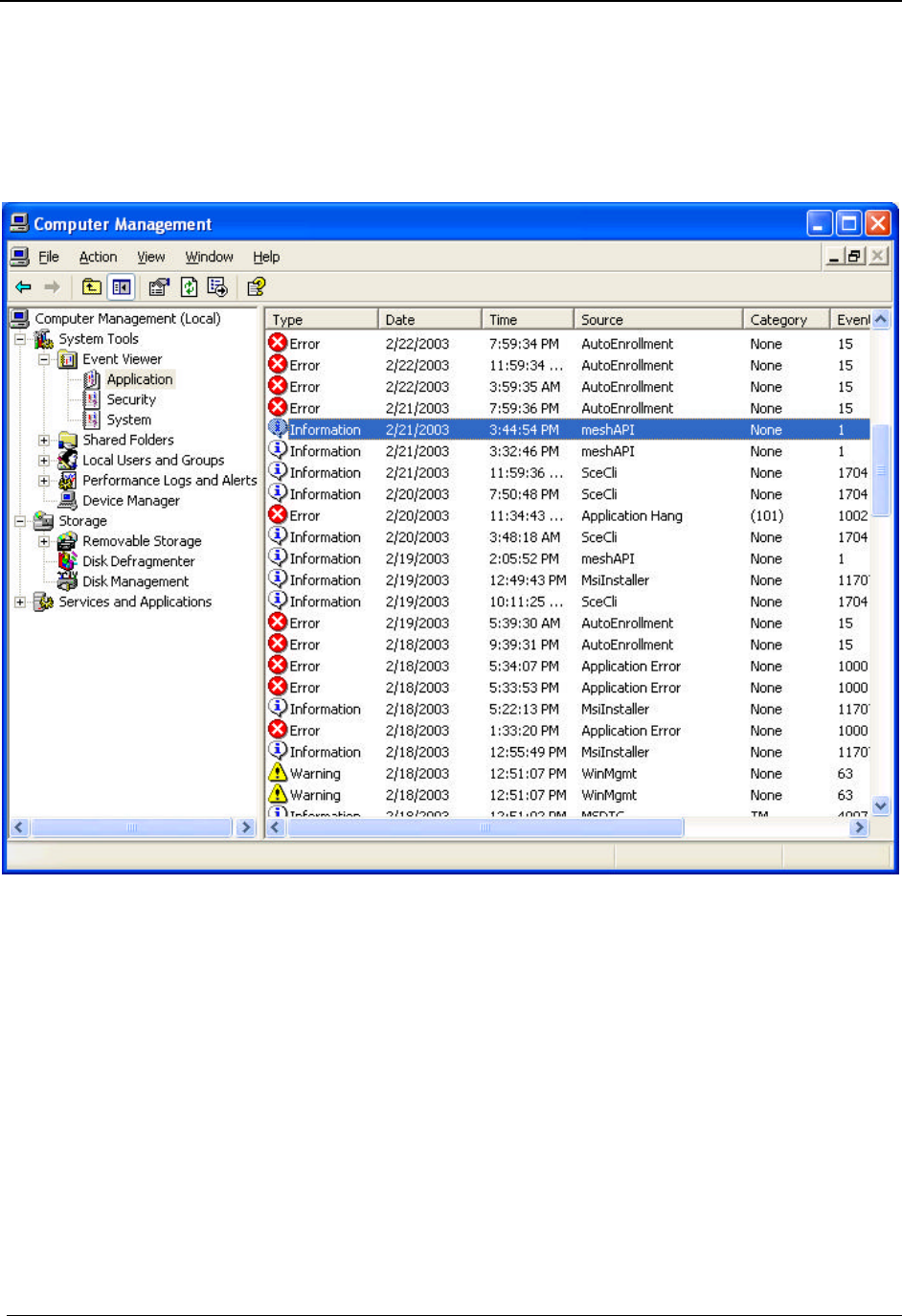Click the Disk Defragmenter tree icon
This screenshot has height=1316, width=902.
68,560
